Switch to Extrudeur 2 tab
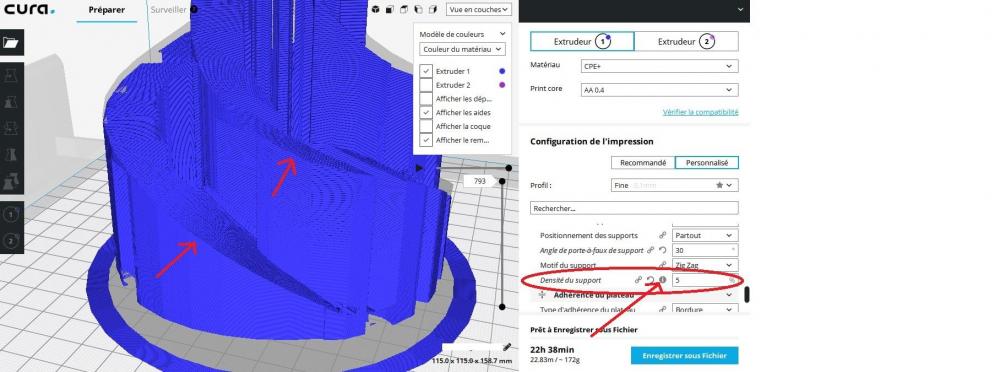Viewport: 1000px width, 372px height. (686, 41)
